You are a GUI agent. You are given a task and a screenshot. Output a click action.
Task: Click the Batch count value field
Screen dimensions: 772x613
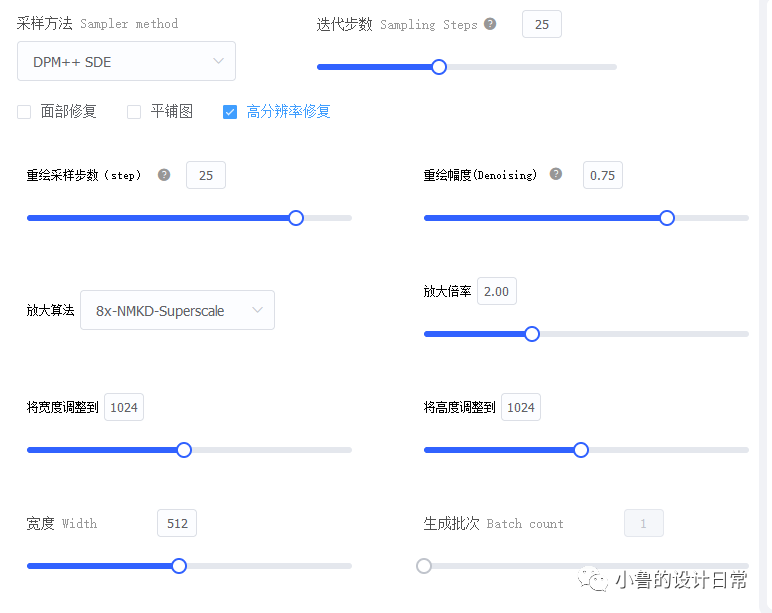tap(643, 523)
